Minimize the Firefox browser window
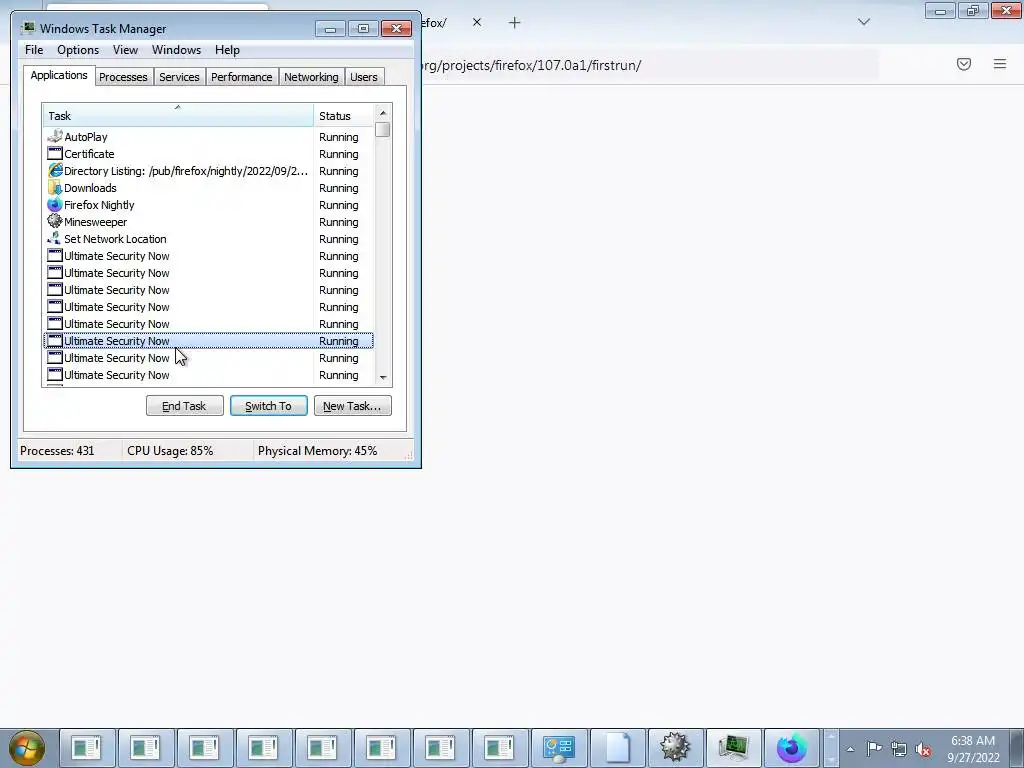Viewport: 1024px width, 768px height. 940,11
